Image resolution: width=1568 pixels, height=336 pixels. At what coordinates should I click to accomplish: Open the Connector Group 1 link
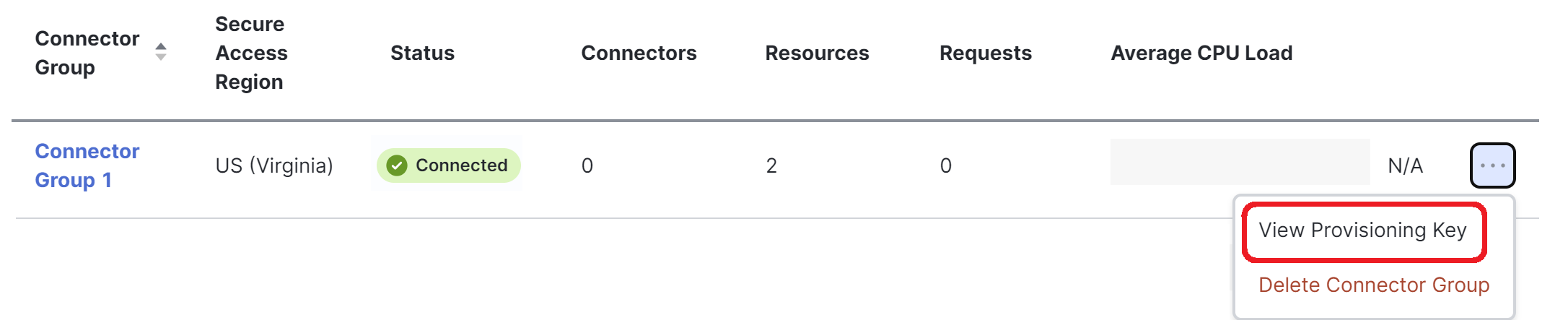[x=87, y=165]
